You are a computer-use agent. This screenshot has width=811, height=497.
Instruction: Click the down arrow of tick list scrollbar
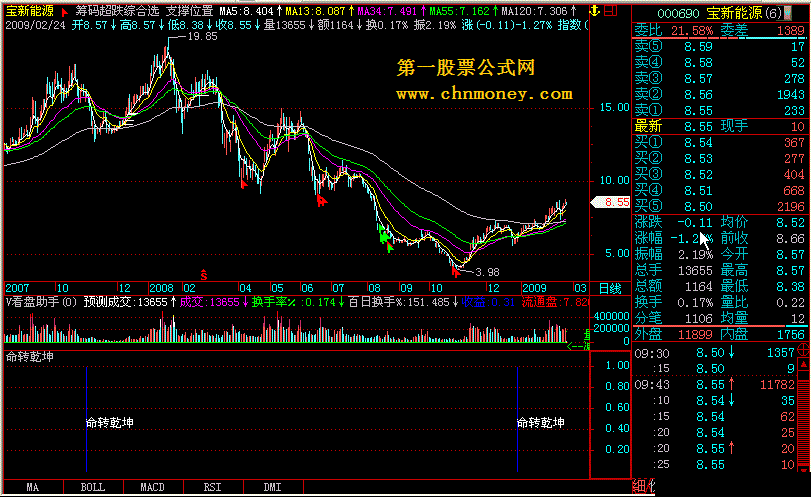tap(804, 470)
